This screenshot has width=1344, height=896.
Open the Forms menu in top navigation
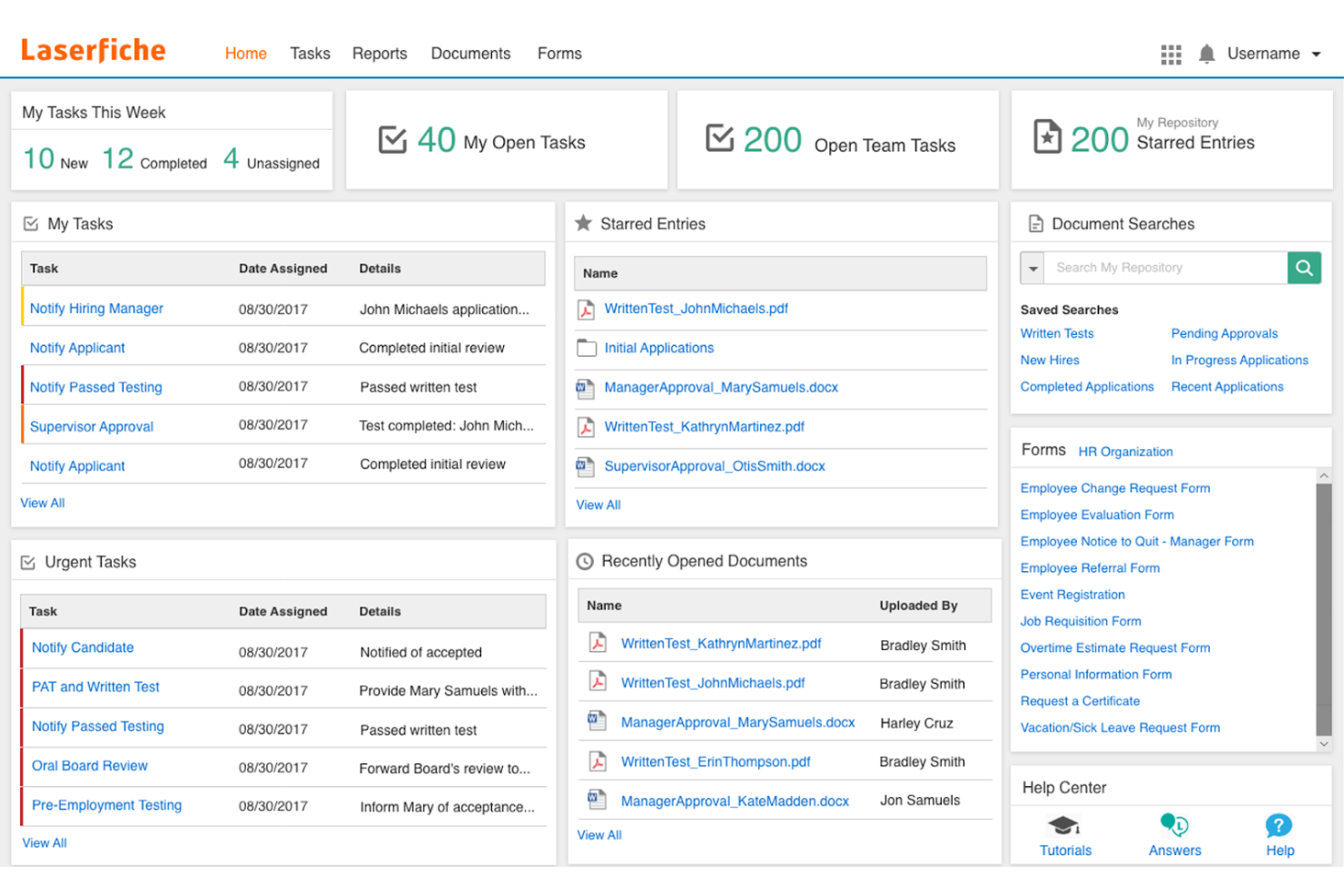(x=559, y=54)
